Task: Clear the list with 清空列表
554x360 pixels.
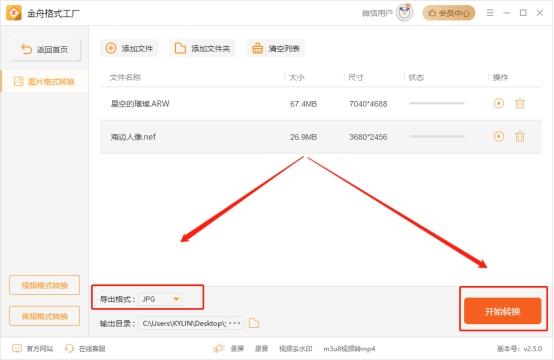Action: pos(276,48)
